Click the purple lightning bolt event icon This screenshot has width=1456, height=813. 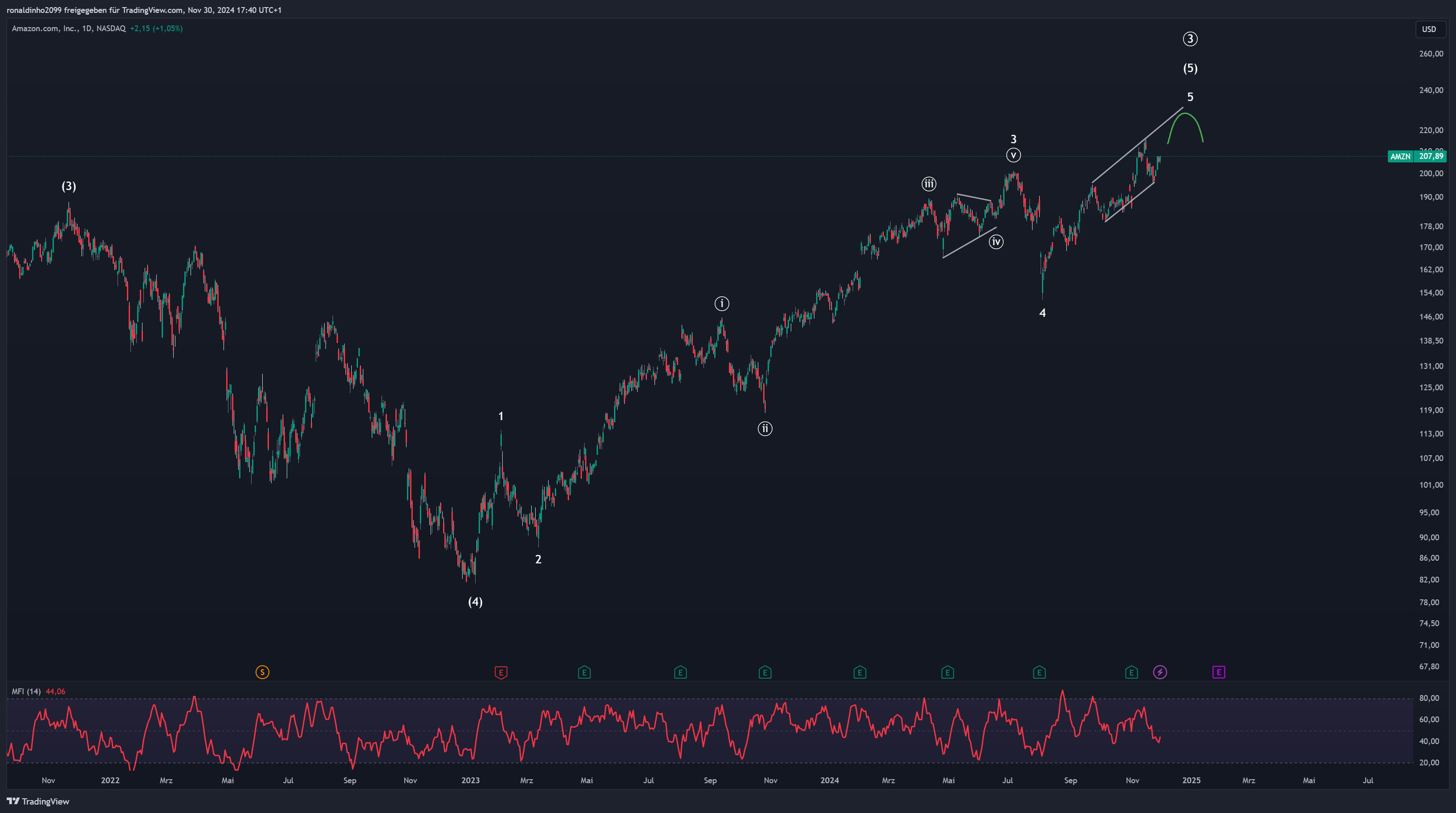1160,672
